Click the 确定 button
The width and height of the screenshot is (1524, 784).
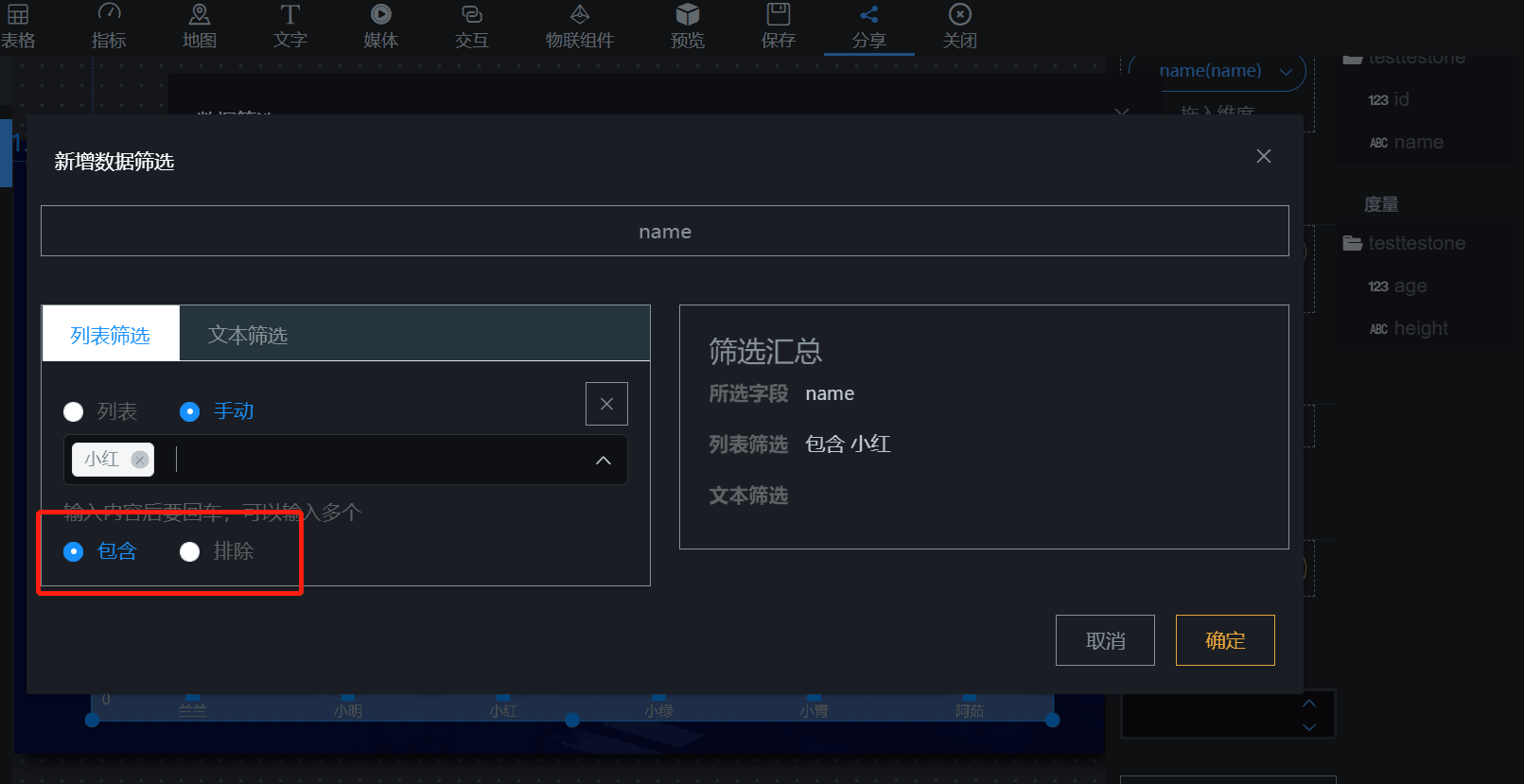click(1225, 640)
